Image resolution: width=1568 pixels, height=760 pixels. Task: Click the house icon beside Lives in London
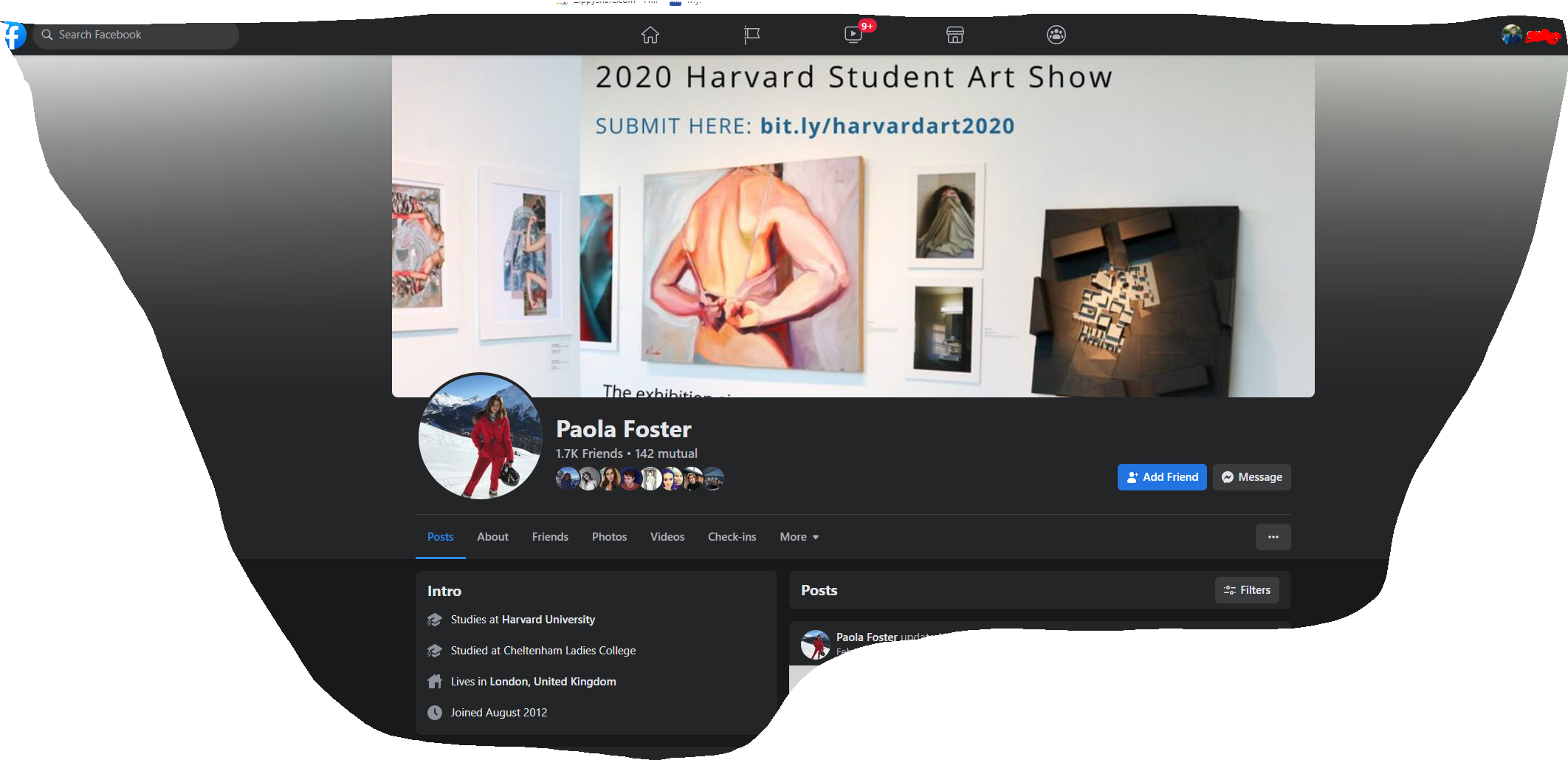[435, 682]
